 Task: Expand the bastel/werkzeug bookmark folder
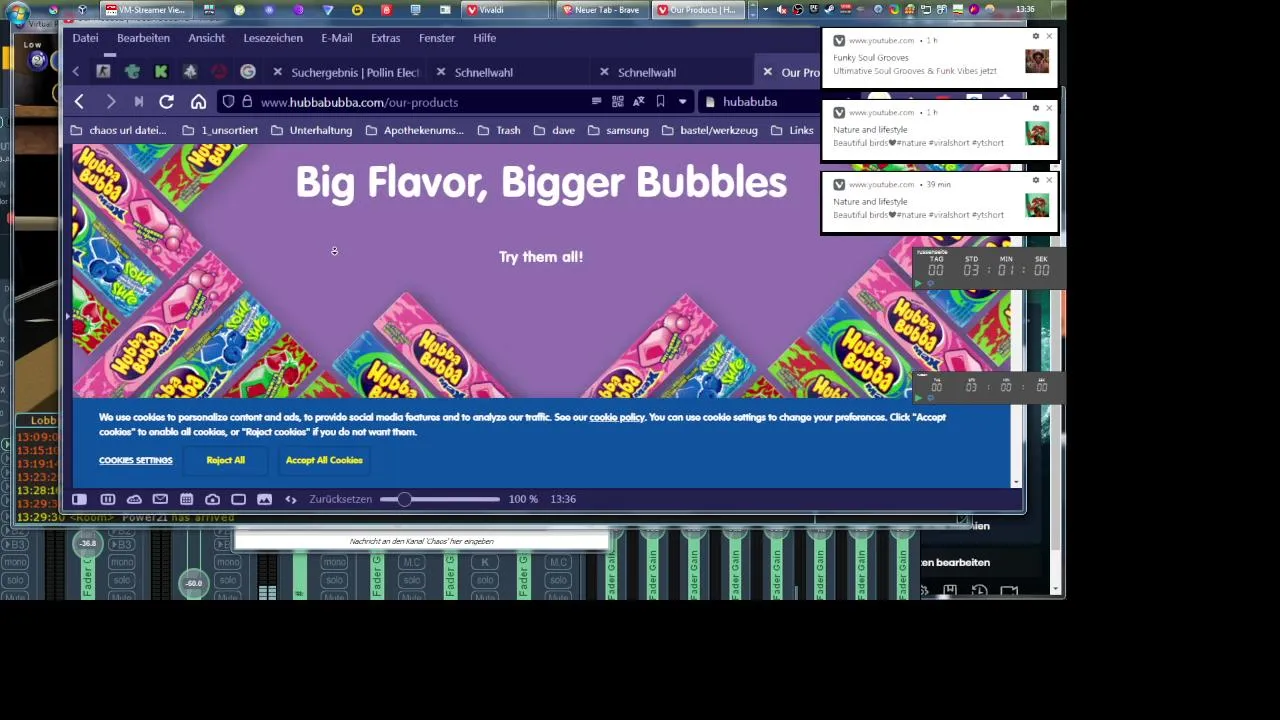(709, 130)
